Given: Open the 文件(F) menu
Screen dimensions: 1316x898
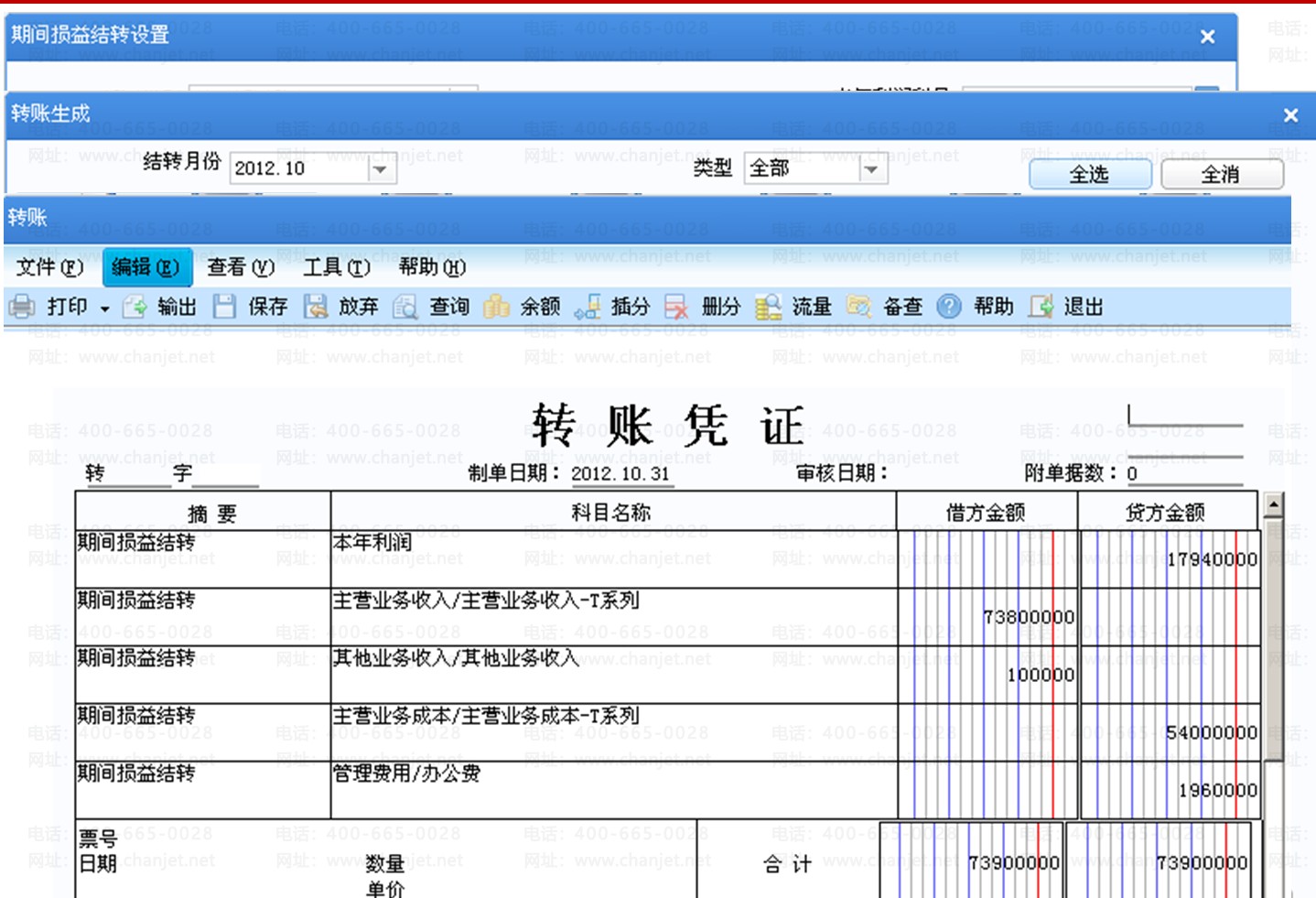Looking at the screenshot, I should tap(49, 267).
